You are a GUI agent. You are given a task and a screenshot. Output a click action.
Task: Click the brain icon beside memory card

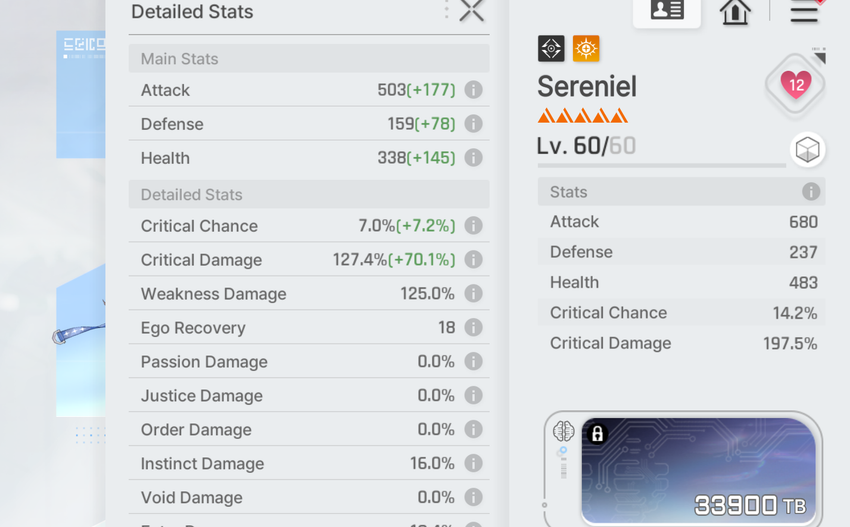(x=563, y=431)
